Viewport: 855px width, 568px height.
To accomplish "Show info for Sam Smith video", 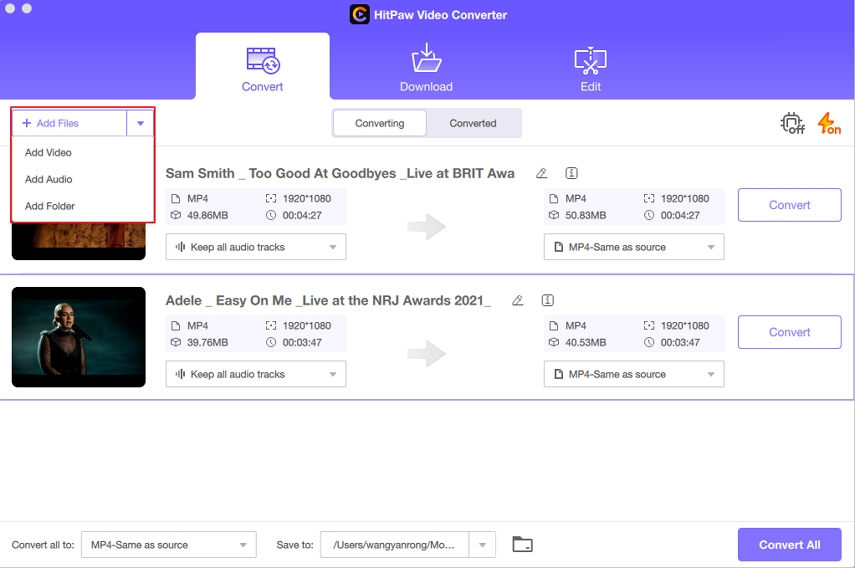I will coord(571,173).
